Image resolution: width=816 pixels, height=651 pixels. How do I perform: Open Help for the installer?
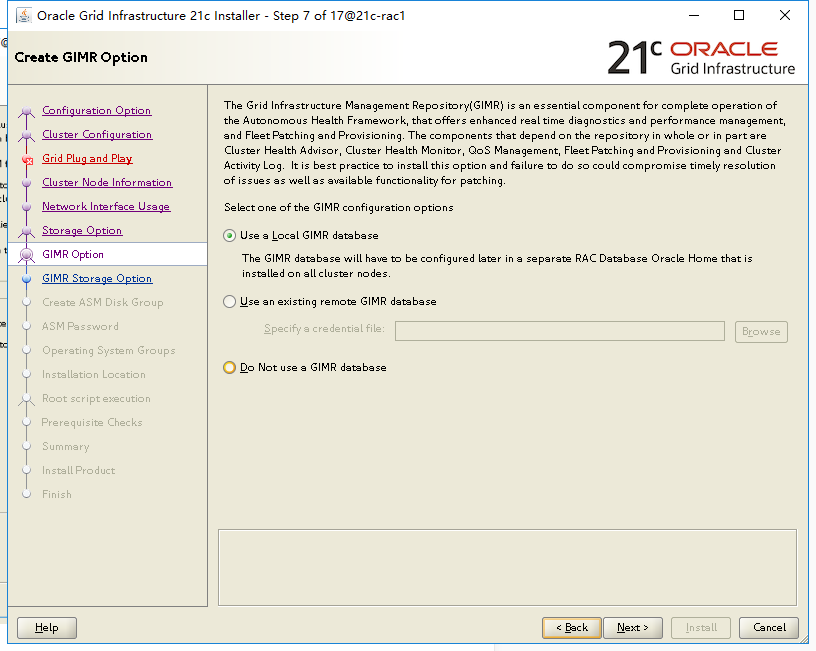coord(47,628)
